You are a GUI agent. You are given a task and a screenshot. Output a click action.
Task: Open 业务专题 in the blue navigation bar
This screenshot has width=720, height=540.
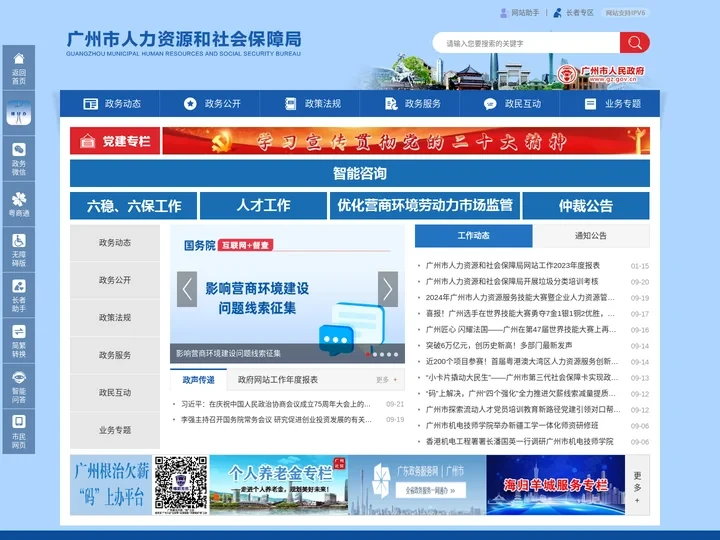611,104
